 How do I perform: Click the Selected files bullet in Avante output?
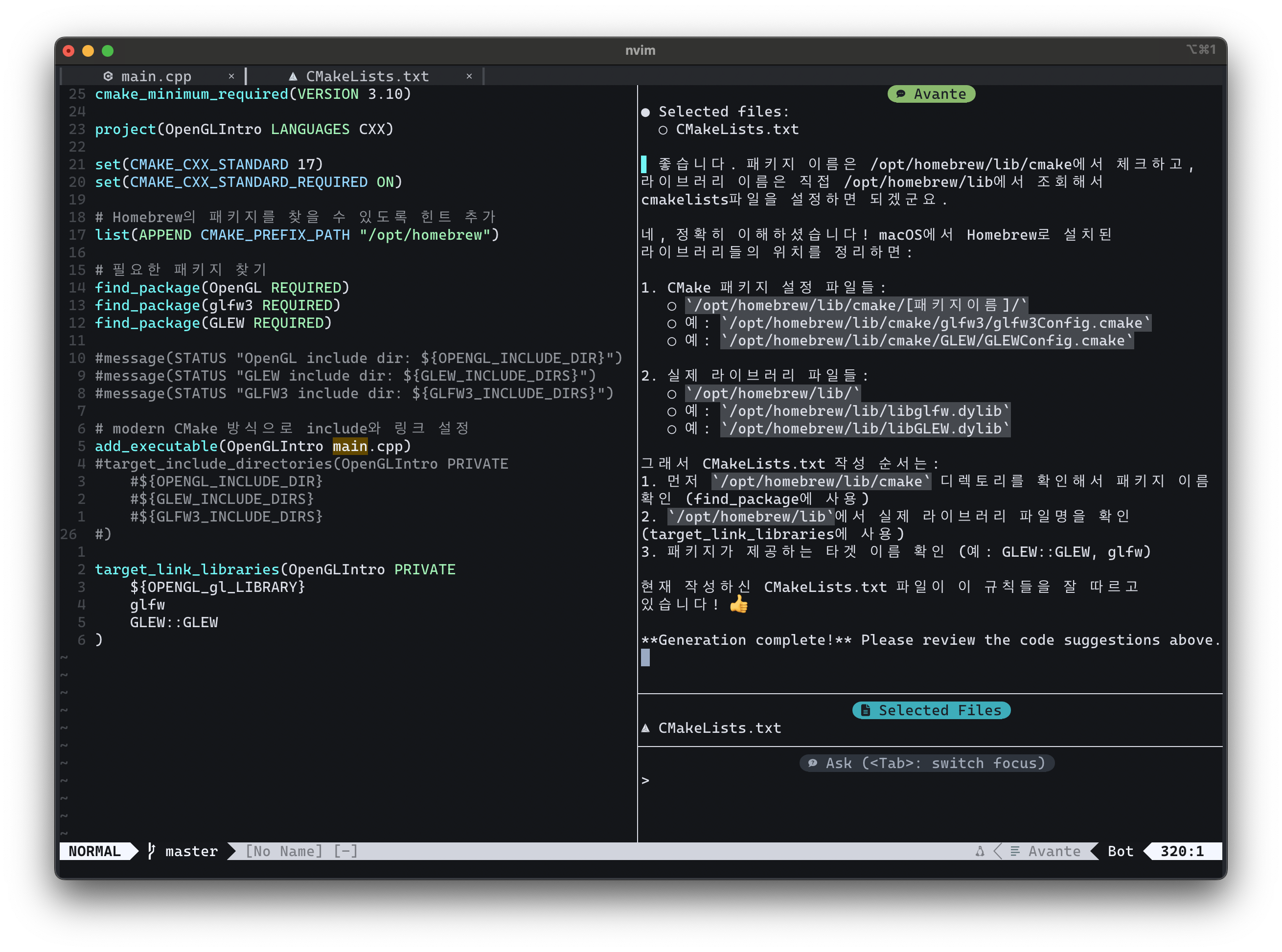tap(645, 112)
